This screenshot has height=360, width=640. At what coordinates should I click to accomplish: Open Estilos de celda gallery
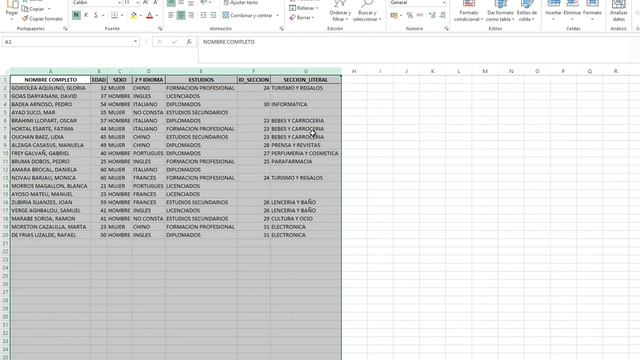[527, 11]
